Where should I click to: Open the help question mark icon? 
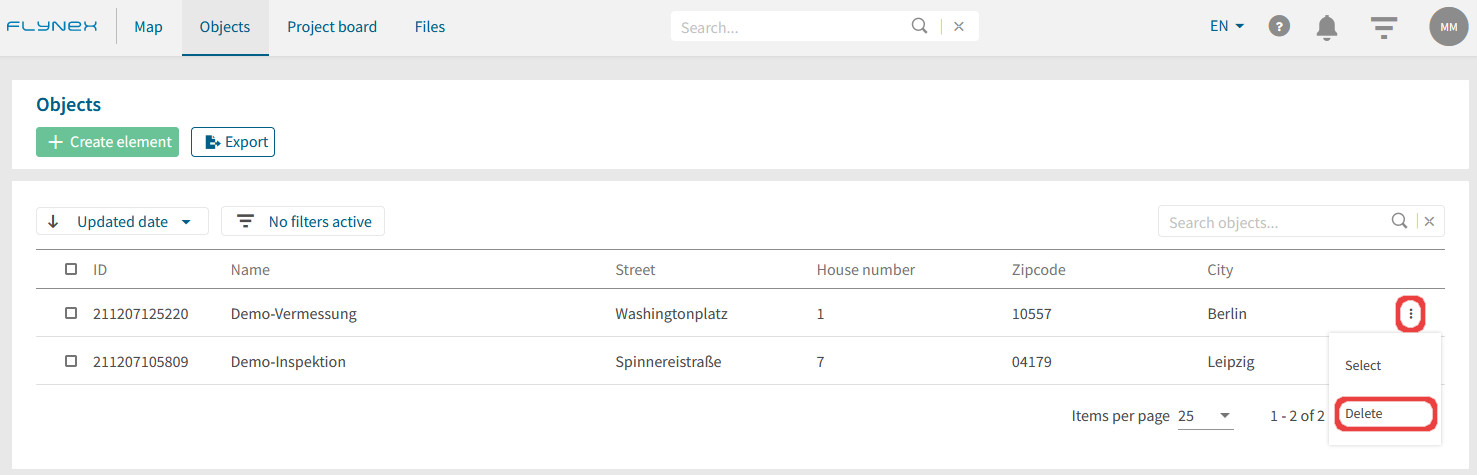[x=1279, y=27]
